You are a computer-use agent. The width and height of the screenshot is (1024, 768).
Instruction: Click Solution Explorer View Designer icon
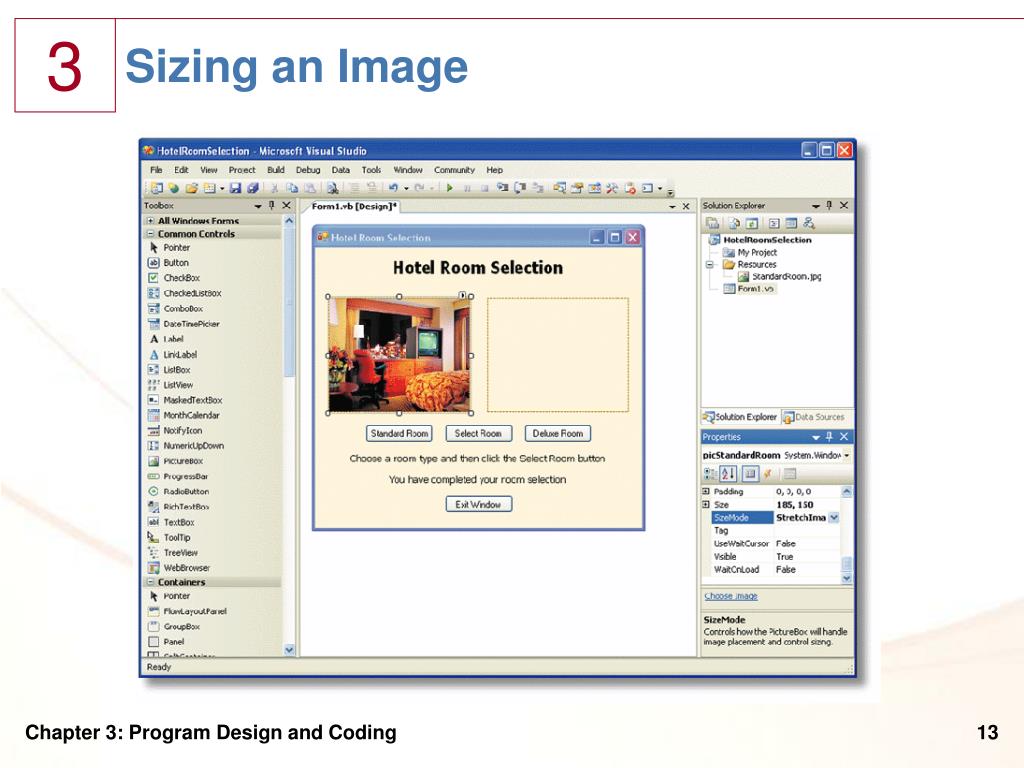pyautogui.click(x=791, y=223)
